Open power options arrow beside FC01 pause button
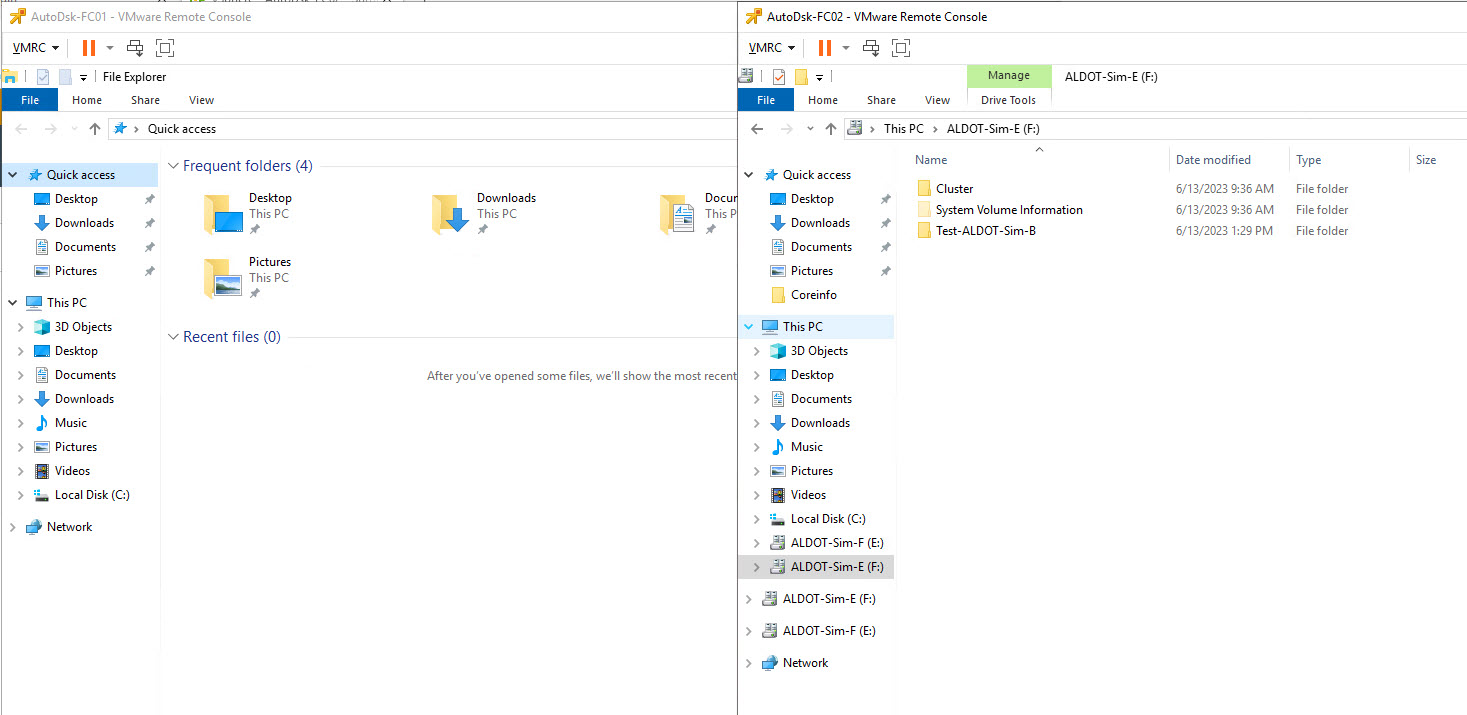Screen dimensions: 1467x715 tap(110, 47)
